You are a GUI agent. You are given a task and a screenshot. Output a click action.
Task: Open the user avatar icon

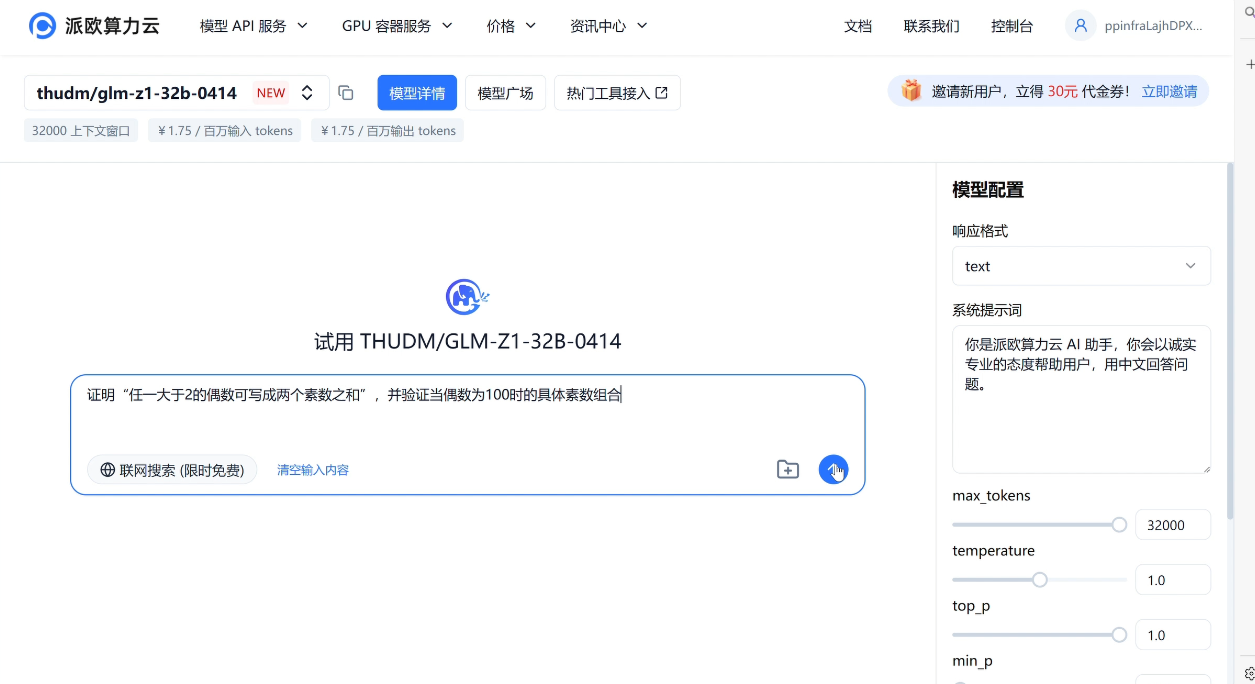[1080, 26]
